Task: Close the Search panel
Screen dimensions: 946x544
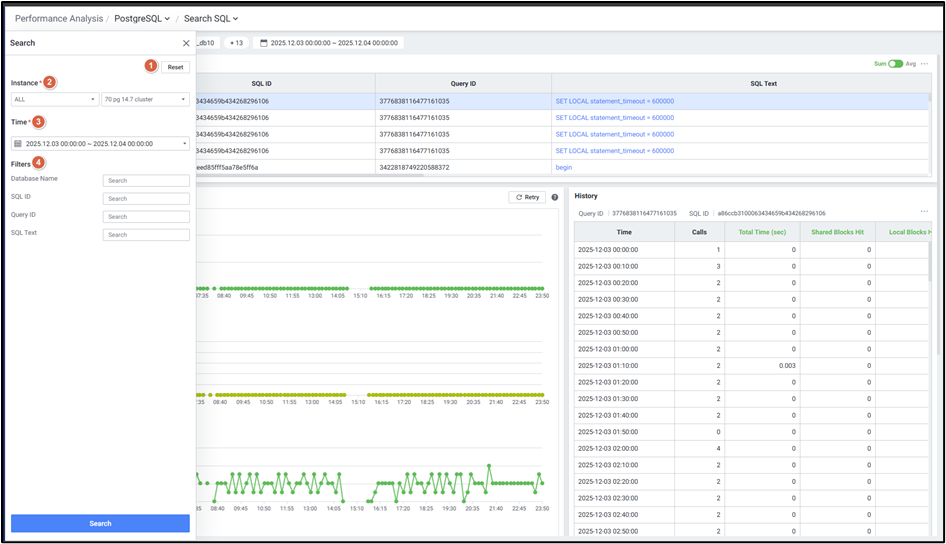Action: click(186, 44)
